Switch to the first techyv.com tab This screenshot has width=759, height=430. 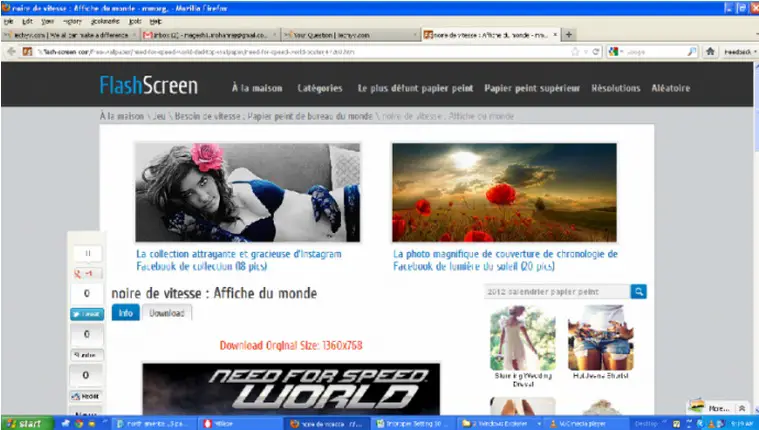click(x=70, y=35)
